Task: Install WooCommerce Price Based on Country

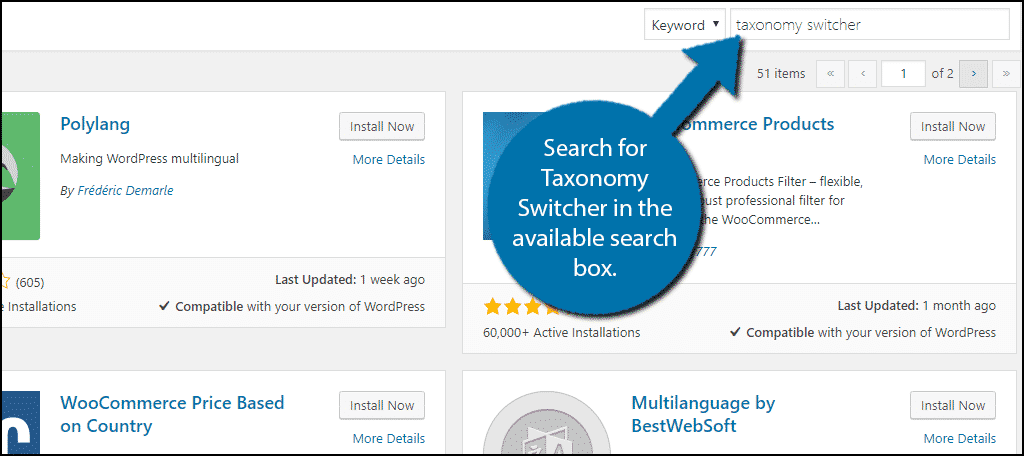Action: click(382, 406)
